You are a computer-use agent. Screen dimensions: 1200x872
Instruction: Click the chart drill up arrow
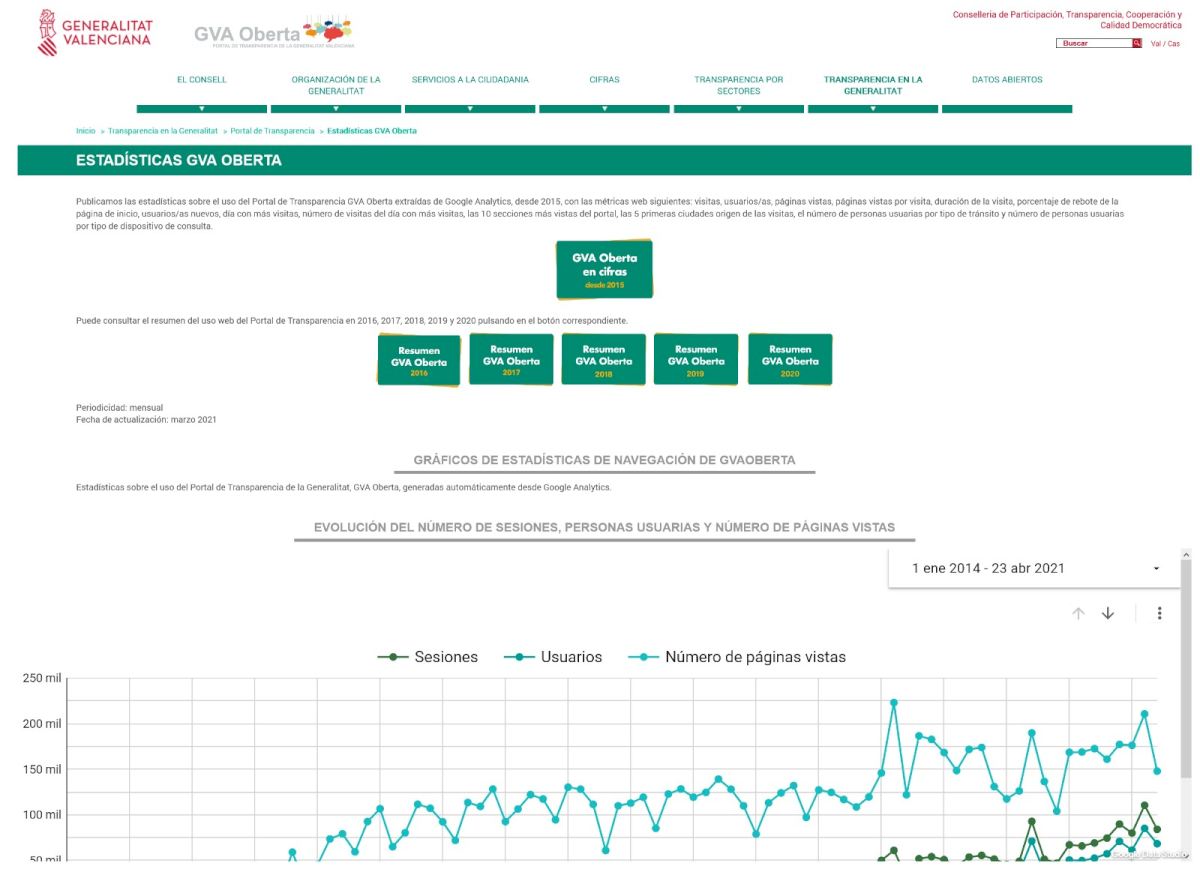[x=1078, y=613]
